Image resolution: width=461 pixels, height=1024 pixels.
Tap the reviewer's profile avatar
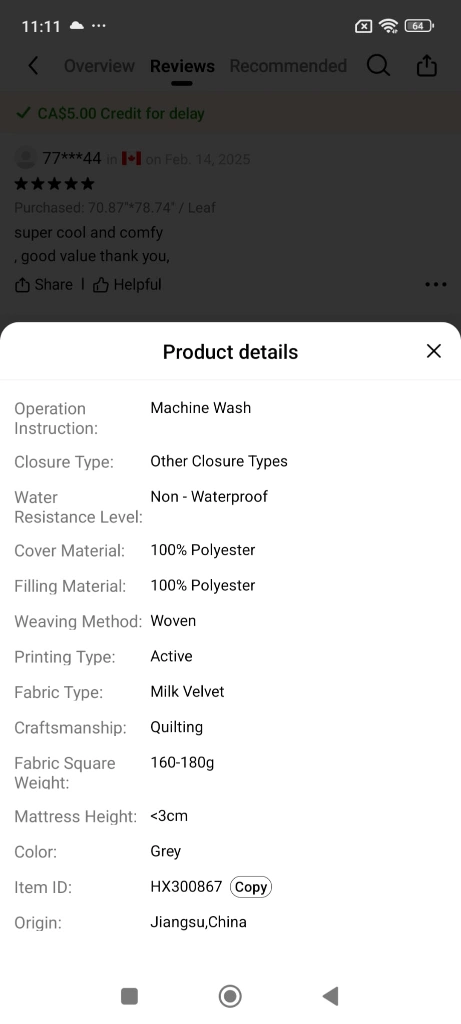25,158
